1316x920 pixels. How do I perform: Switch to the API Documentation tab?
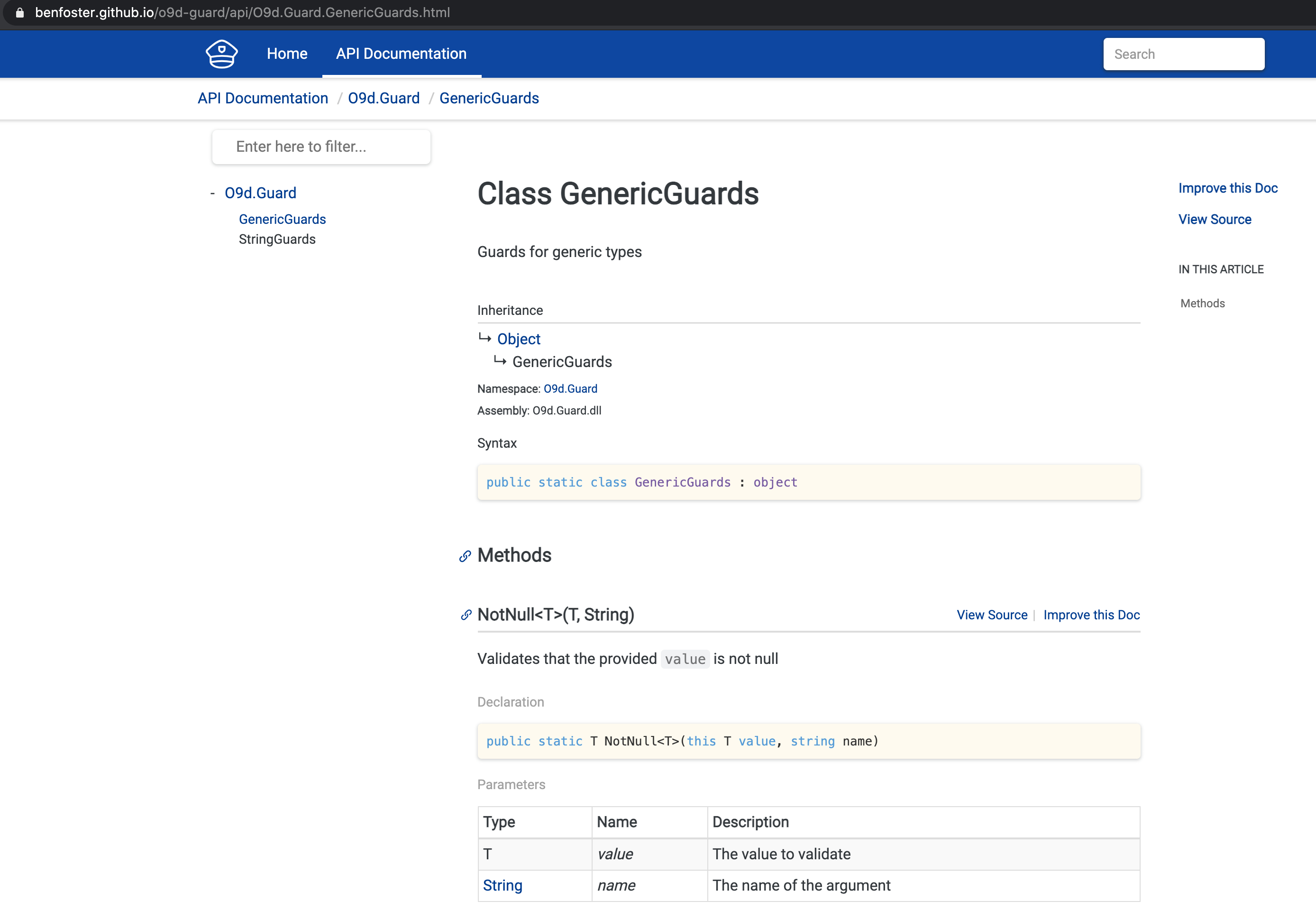click(401, 53)
